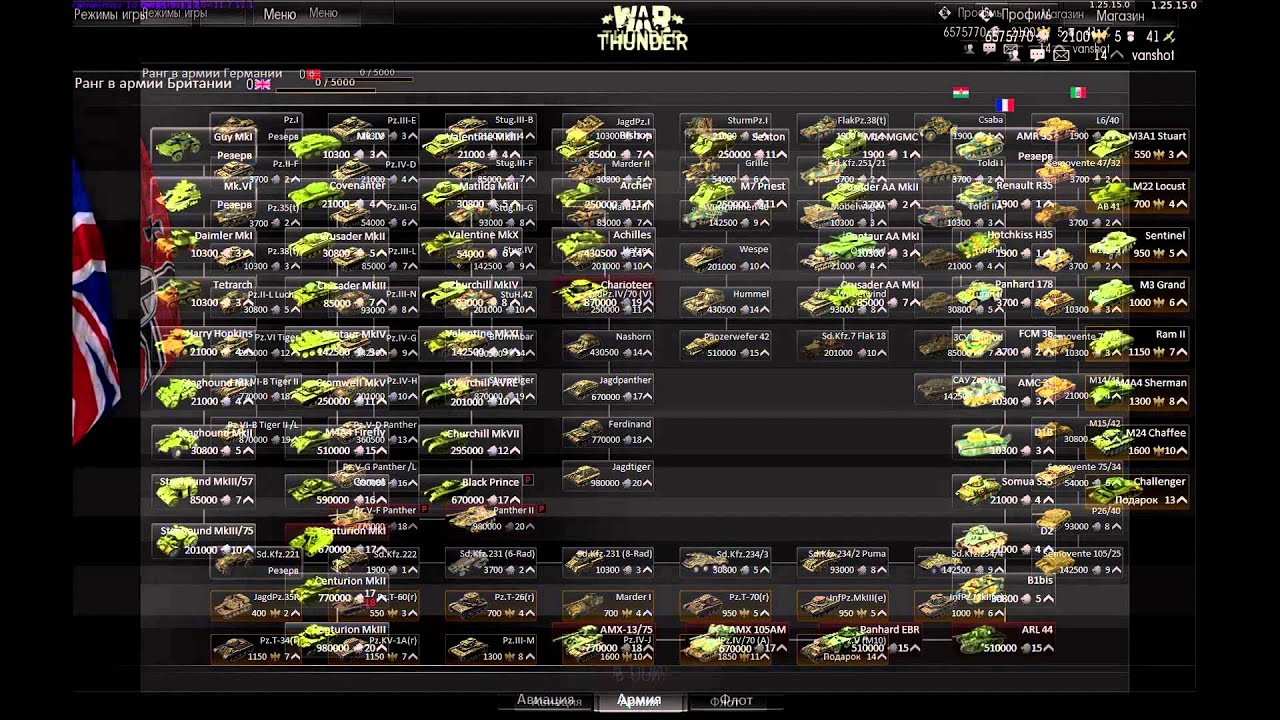The width and height of the screenshot is (1280, 720).
Task: Select the Jagdtiger vehicle card
Action: 608,475
